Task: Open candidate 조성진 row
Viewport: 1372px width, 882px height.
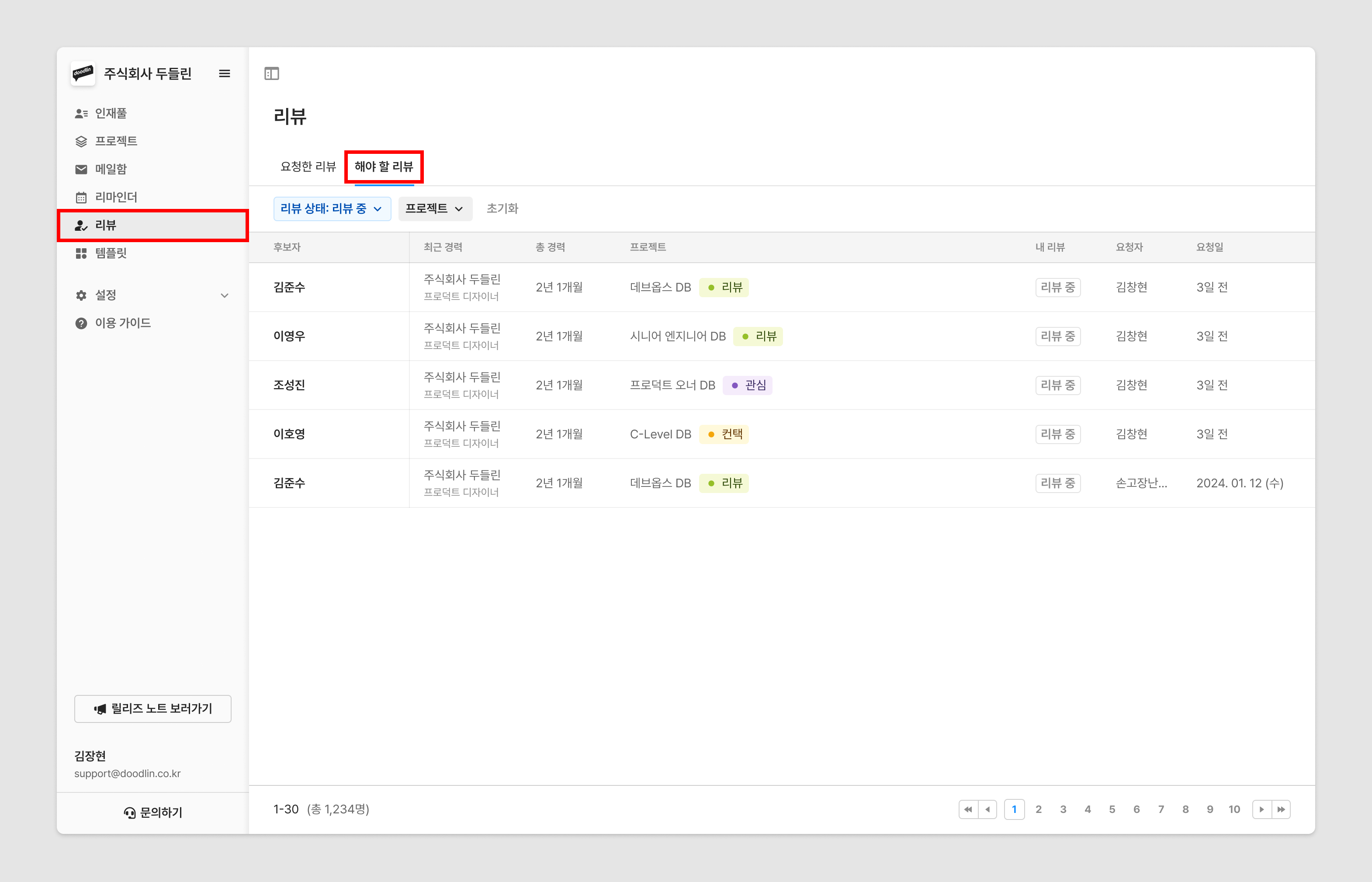Action: [289, 385]
